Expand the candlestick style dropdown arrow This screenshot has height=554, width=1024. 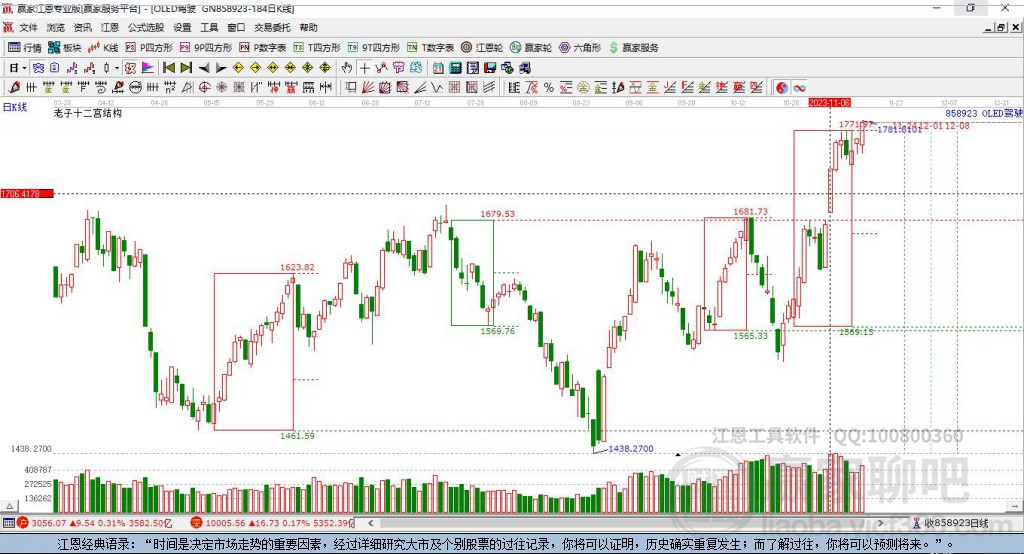coord(117,68)
